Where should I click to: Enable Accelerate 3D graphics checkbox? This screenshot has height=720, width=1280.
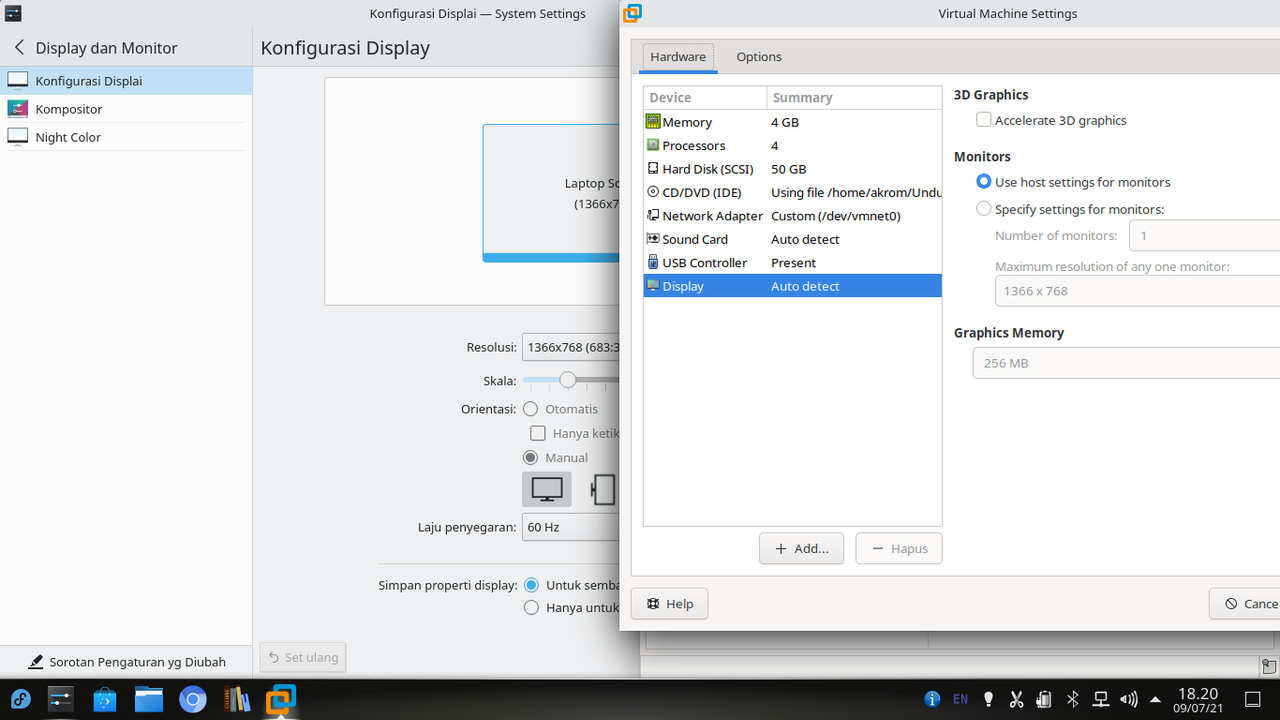click(984, 120)
